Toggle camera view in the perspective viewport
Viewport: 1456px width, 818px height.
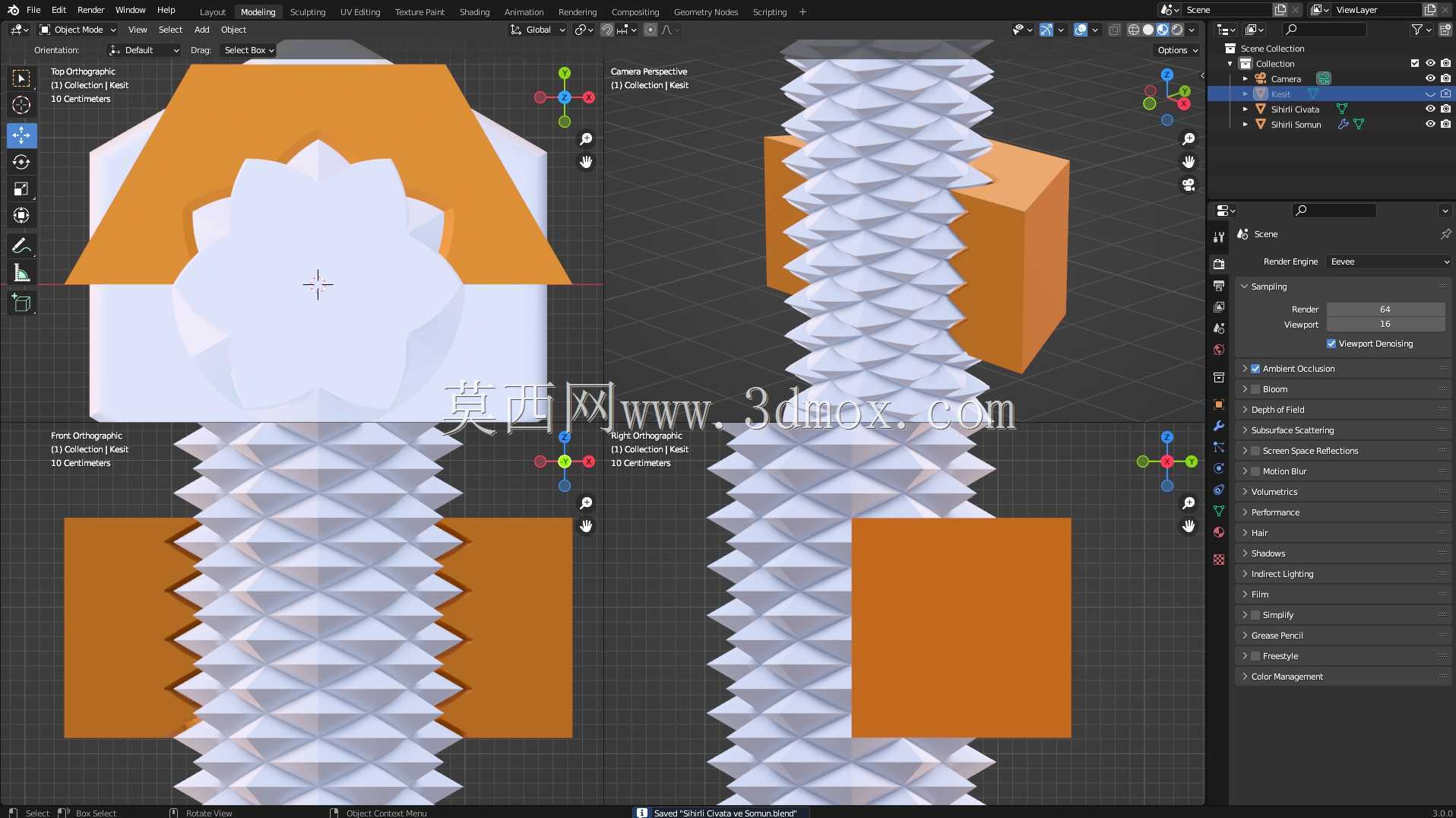pos(1189,185)
